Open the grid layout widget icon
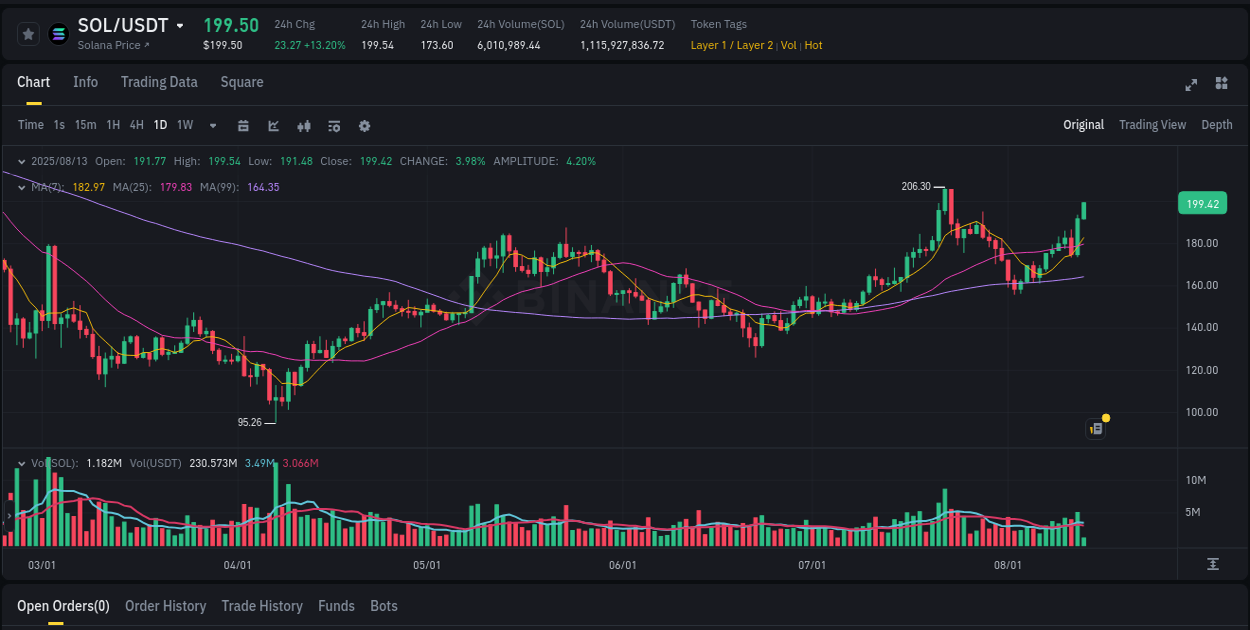Image resolution: width=1250 pixels, height=630 pixels. point(1221,85)
